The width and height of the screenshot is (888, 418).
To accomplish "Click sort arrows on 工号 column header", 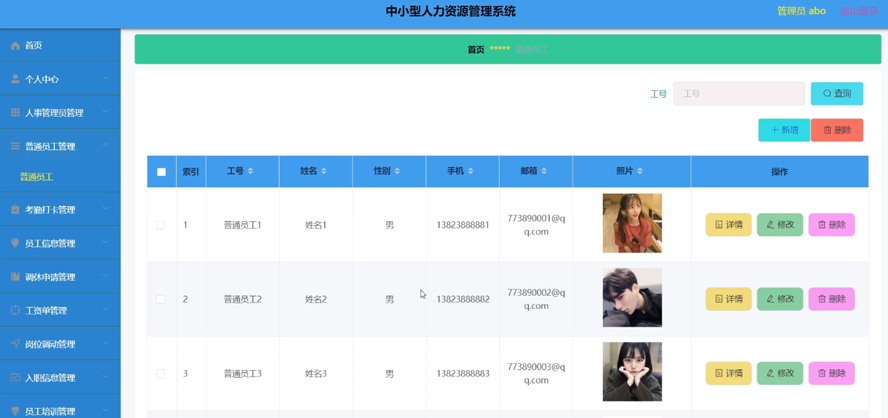I will [x=250, y=172].
